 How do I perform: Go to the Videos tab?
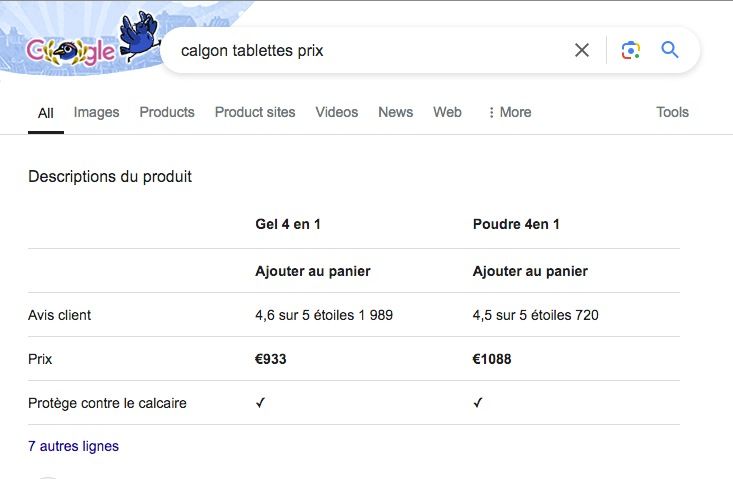point(336,112)
